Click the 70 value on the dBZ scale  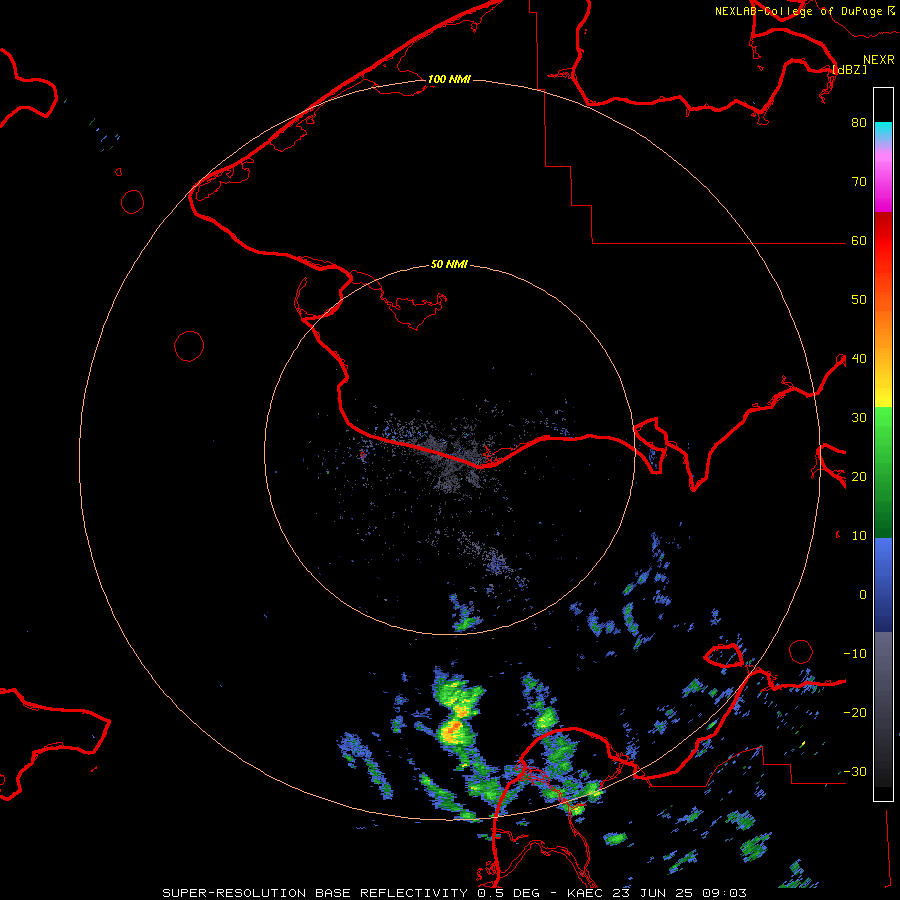pyautogui.click(x=859, y=182)
